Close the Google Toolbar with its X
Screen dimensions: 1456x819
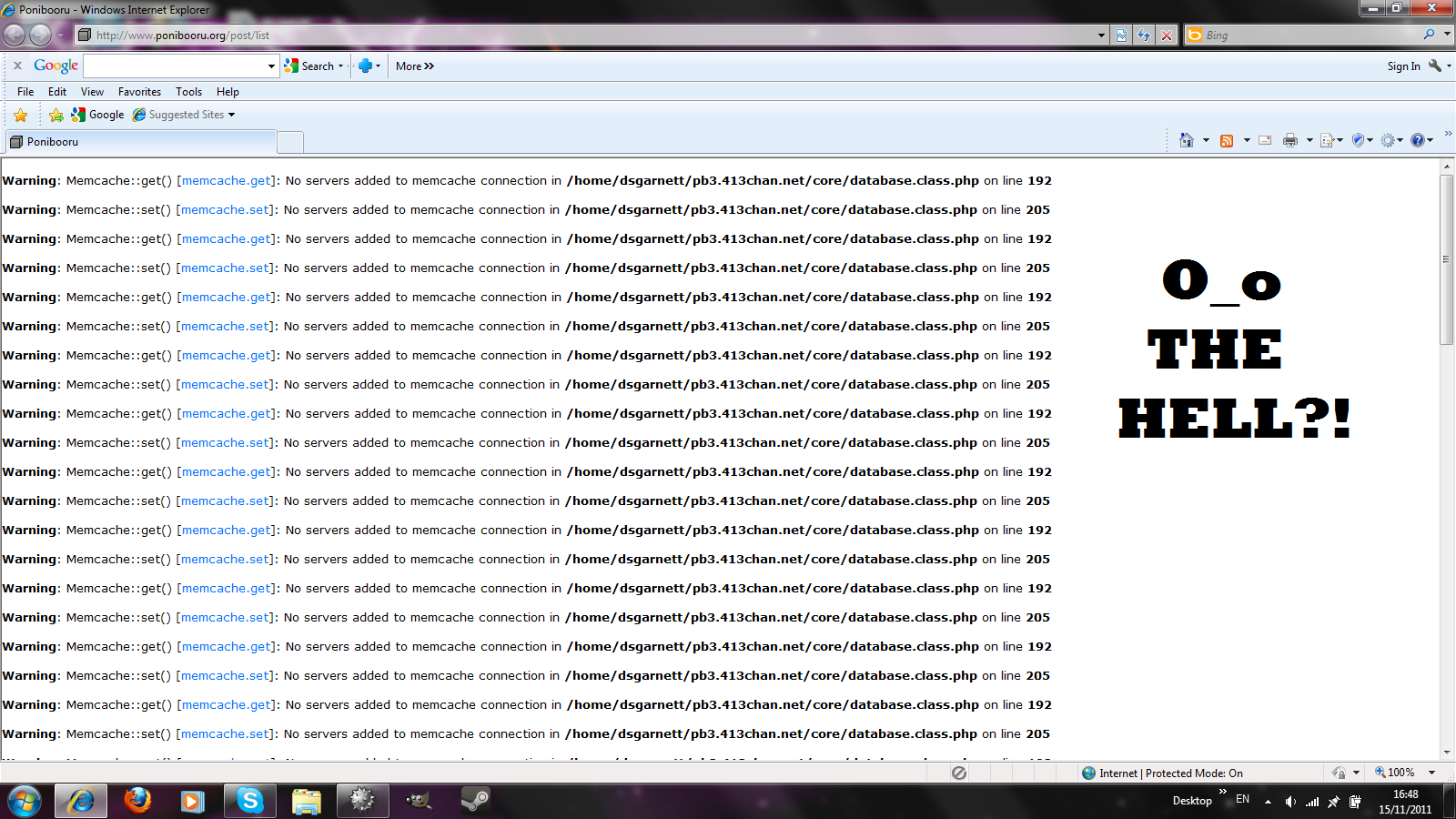17,66
